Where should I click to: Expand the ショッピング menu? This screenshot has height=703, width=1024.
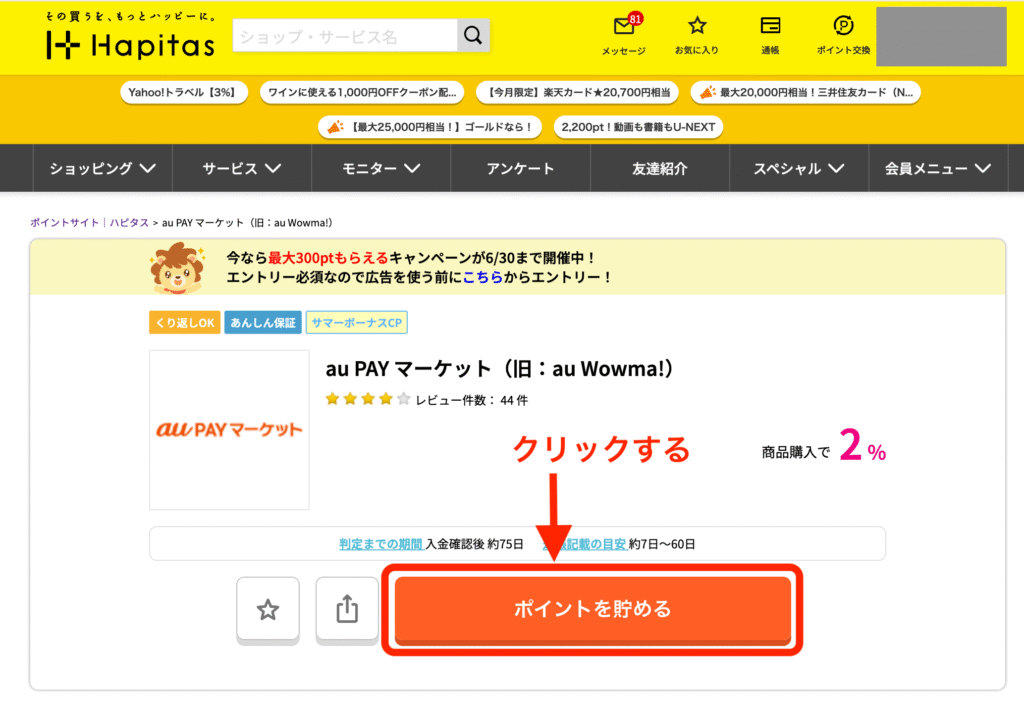[103, 169]
